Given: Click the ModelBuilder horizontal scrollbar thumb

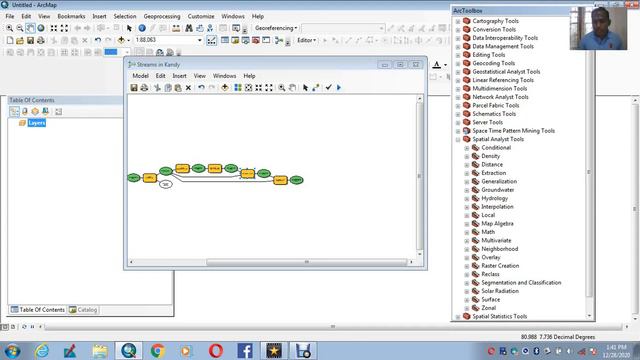Looking at the screenshot, I should tap(306, 262).
